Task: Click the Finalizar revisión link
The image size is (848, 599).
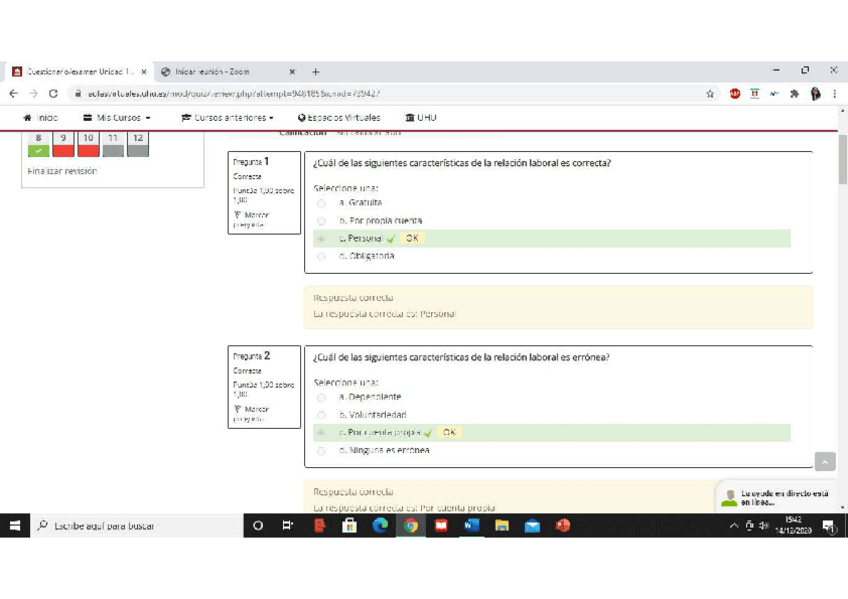Action: click(x=62, y=171)
